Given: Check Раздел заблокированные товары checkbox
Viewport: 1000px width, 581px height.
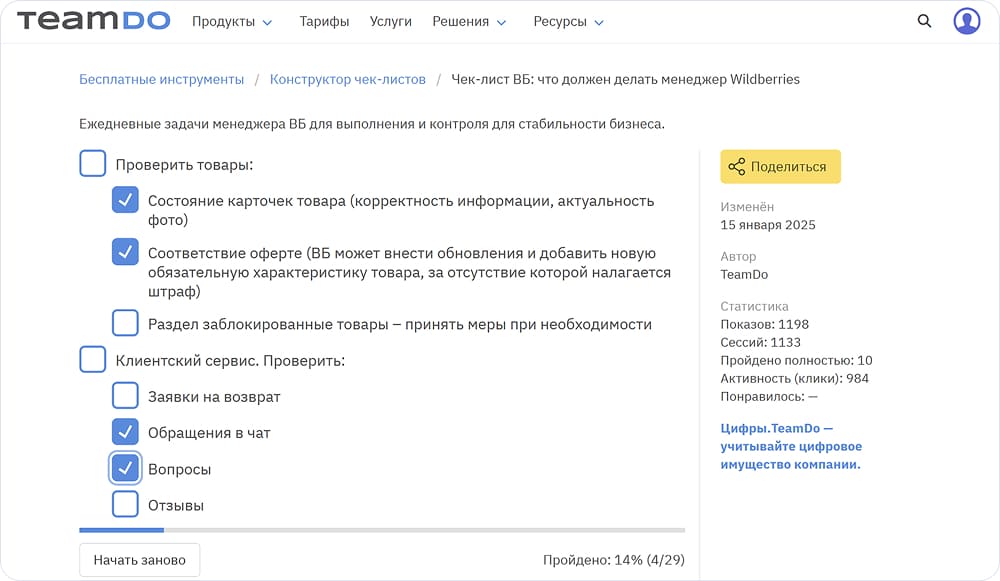Looking at the screenshot, I should (x=125, y=323).
